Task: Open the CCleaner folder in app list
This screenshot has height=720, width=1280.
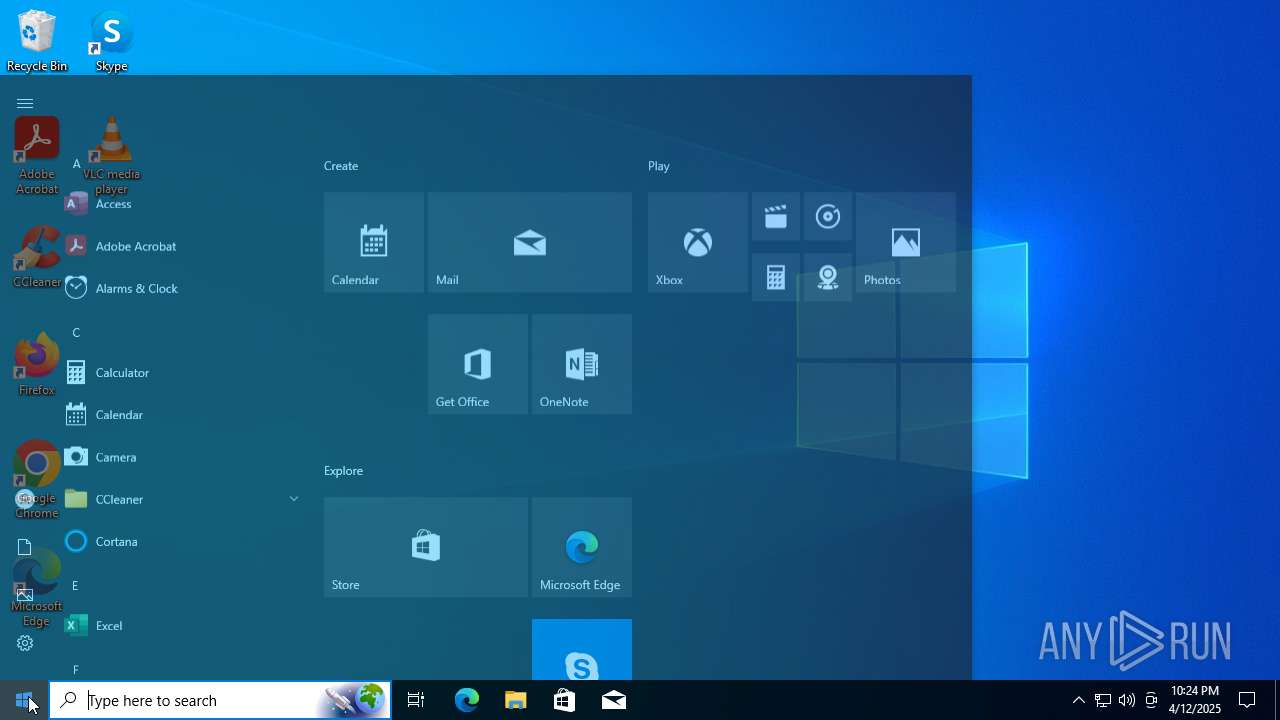Action: click(x=182, y=499)
